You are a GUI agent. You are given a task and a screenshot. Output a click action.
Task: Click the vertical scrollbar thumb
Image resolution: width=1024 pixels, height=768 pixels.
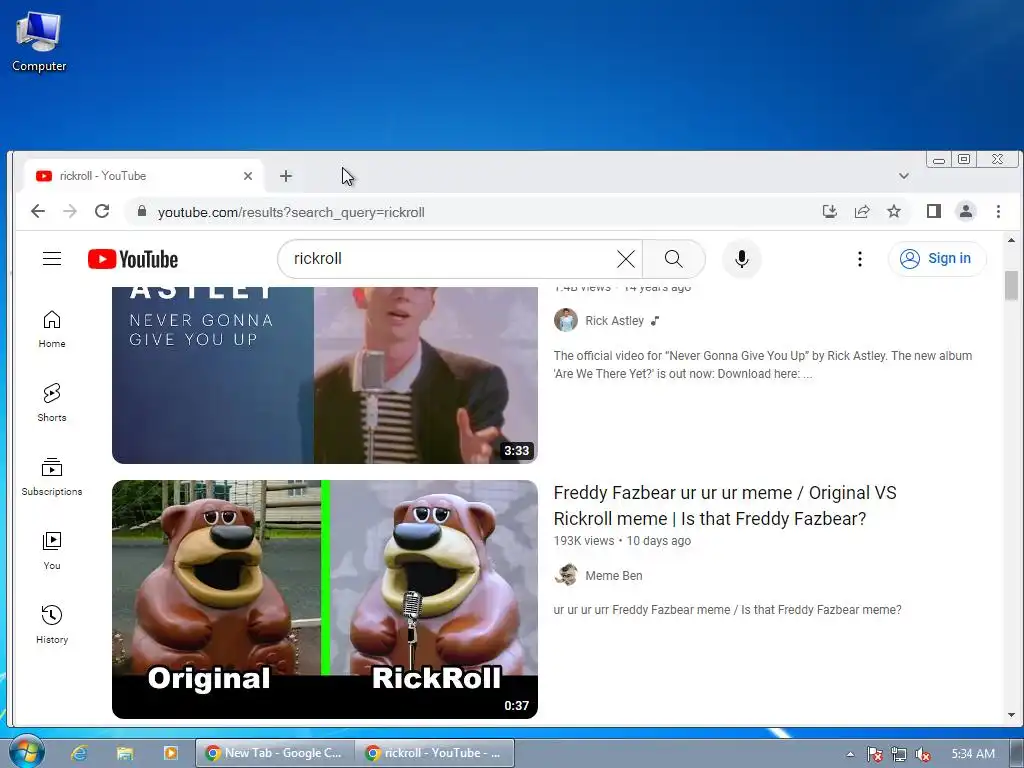click(1011, 285)
